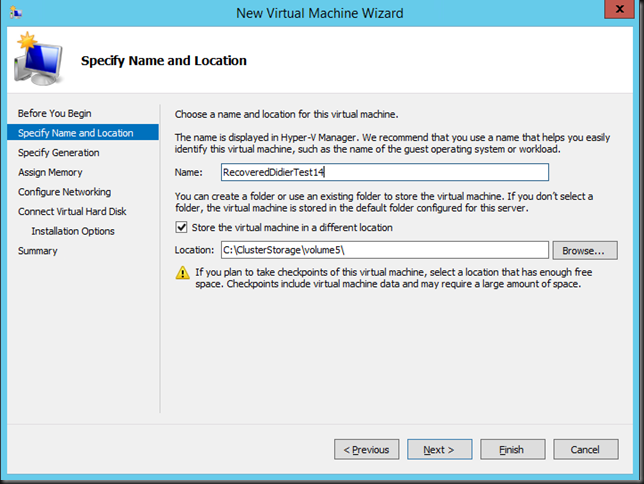This screenshot has width=644, height=484.
Task: Open the Configure Networking step
Action: click(x=64, y=192)
